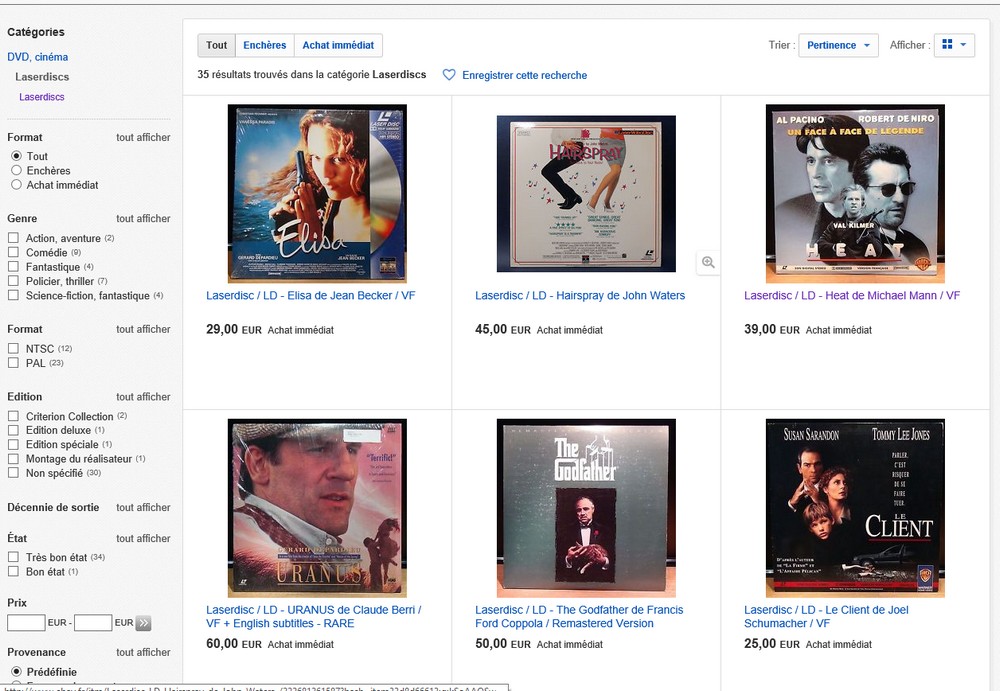Open the Pertinence sort dropdown
Image resolution: width=1000 pixels, height=691 pixels.
click(x=838, y=45)
